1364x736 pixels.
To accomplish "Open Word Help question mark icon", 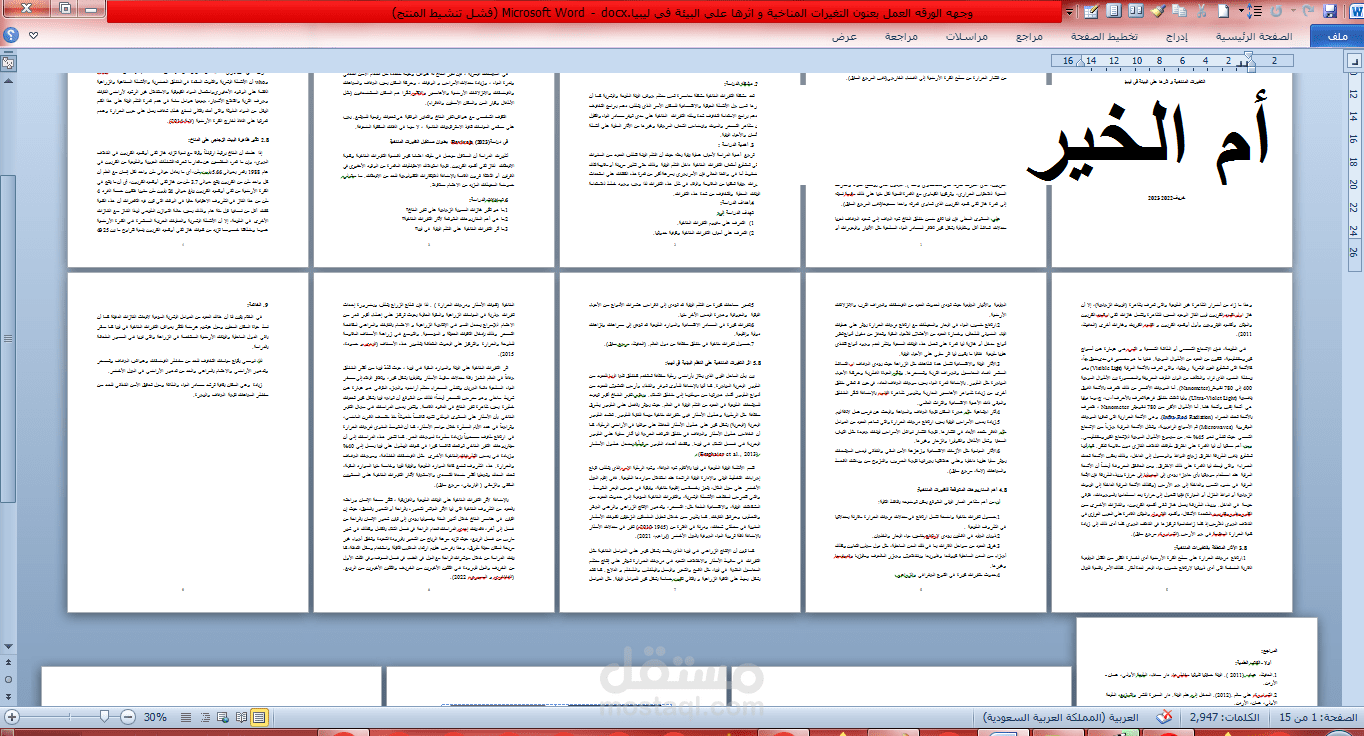I will pyautogui.click(x=9, y=37).
